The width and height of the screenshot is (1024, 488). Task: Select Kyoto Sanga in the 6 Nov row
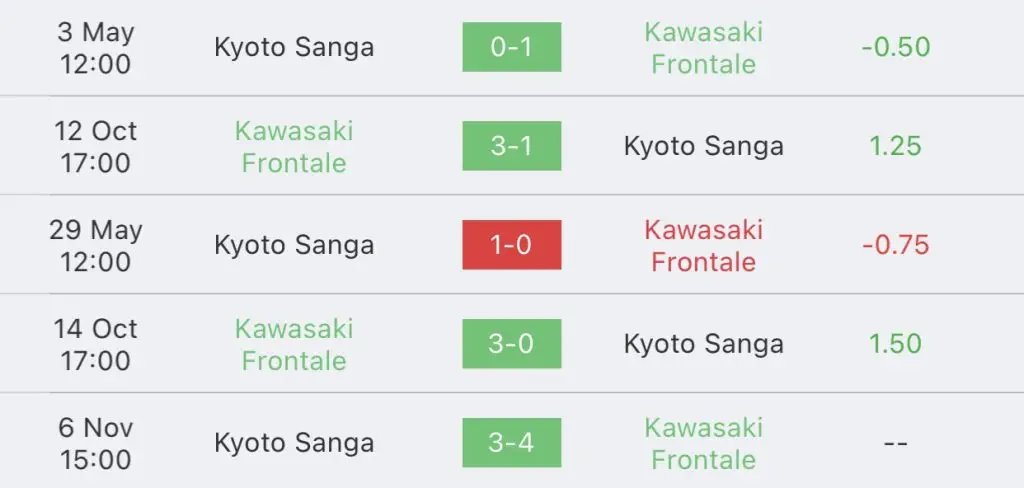(x=294, y=444)
